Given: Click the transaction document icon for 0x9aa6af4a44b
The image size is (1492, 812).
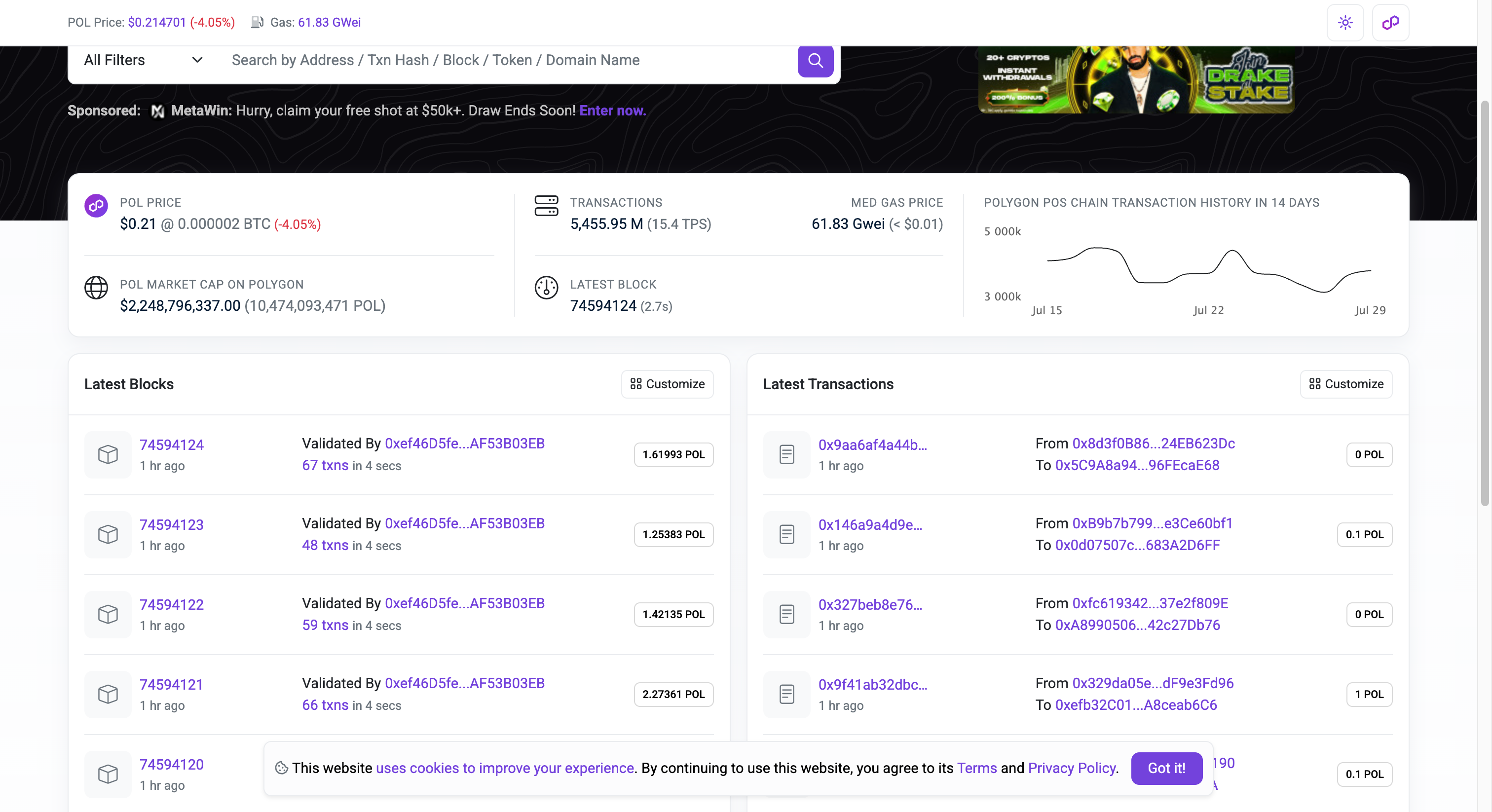Looking at the screenshot, I should (786, 454).
